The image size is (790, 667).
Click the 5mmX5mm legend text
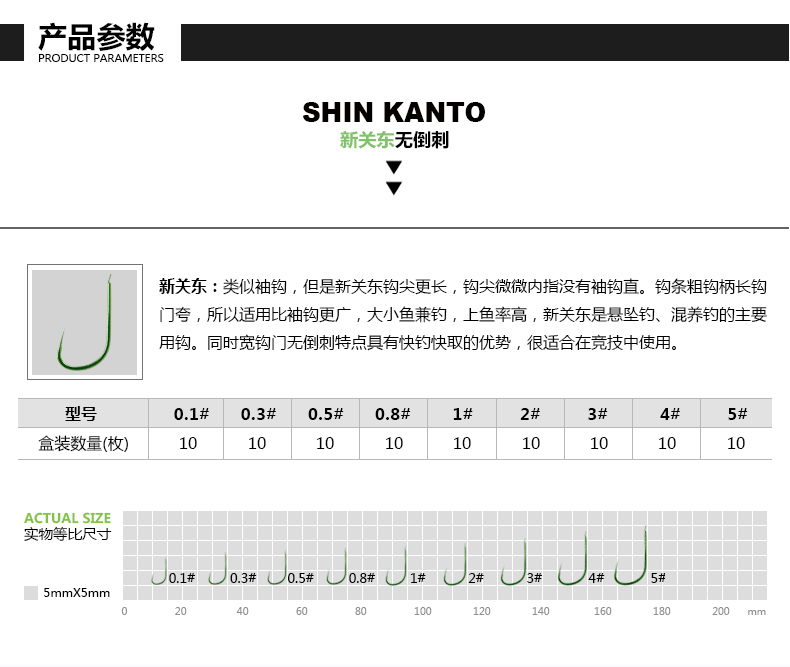tap(77, 593)
